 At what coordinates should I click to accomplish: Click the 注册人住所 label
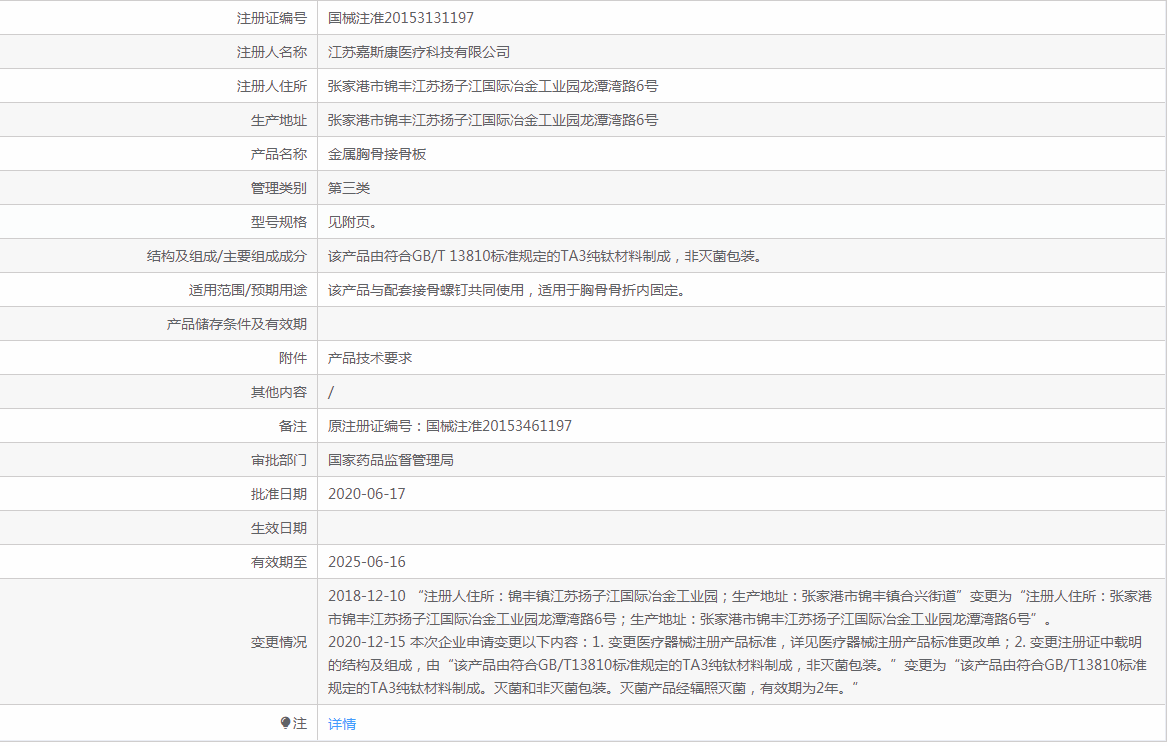(272, 86)
